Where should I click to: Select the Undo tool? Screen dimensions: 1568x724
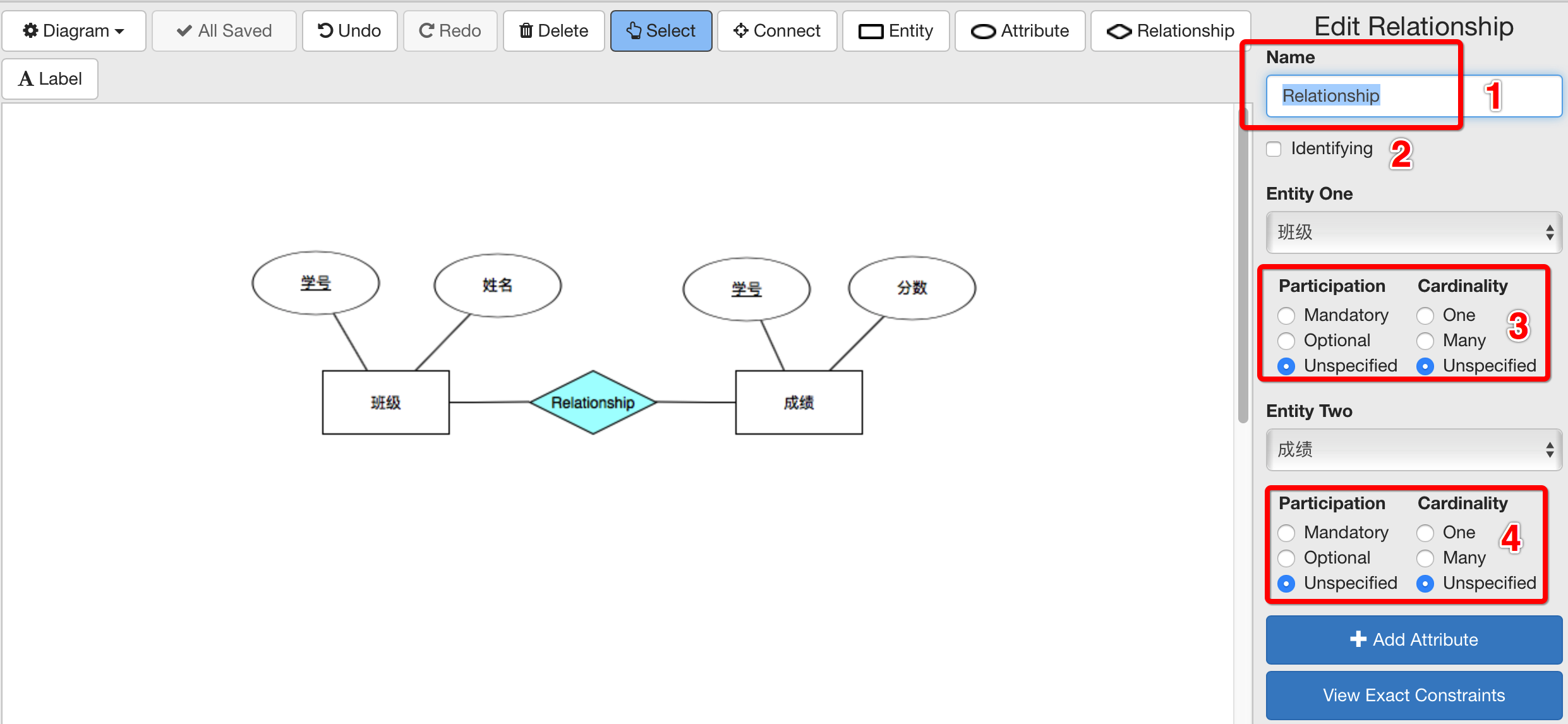coord(349,30)
